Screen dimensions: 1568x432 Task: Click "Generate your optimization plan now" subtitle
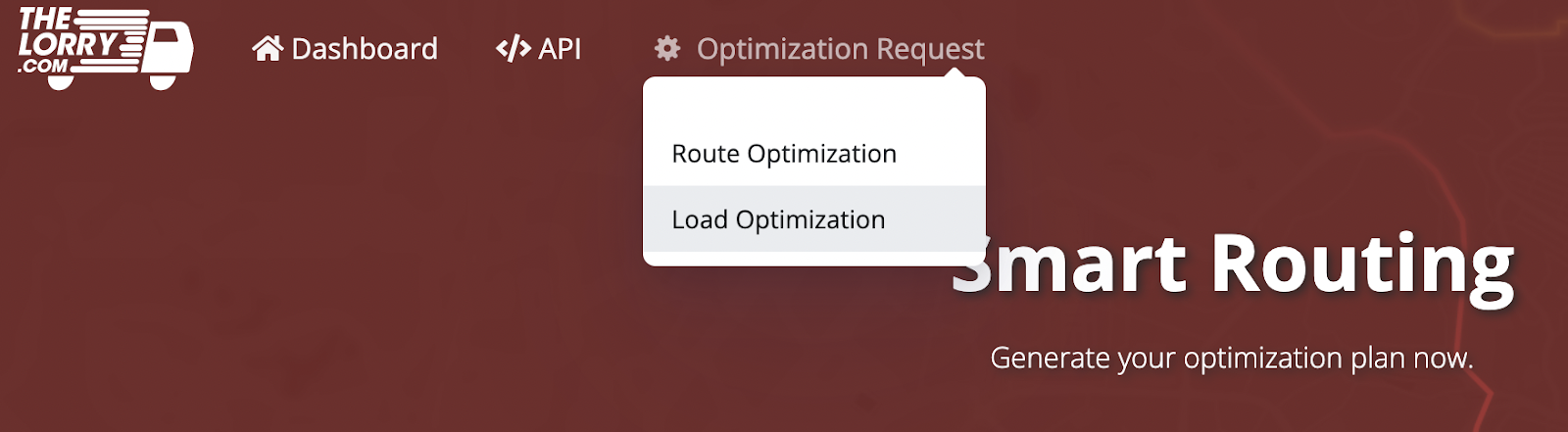[1232, 358]
